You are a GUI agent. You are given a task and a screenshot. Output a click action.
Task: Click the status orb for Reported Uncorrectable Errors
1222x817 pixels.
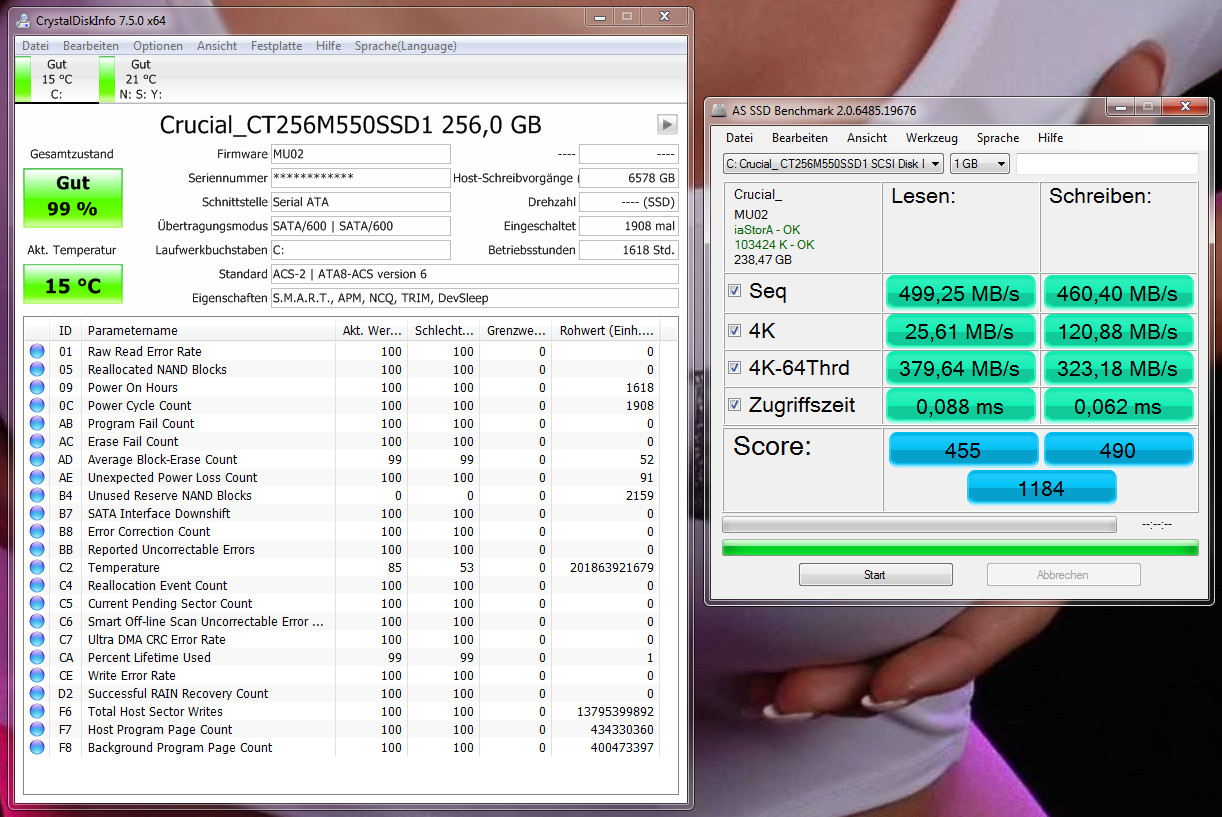pos(37,549)
